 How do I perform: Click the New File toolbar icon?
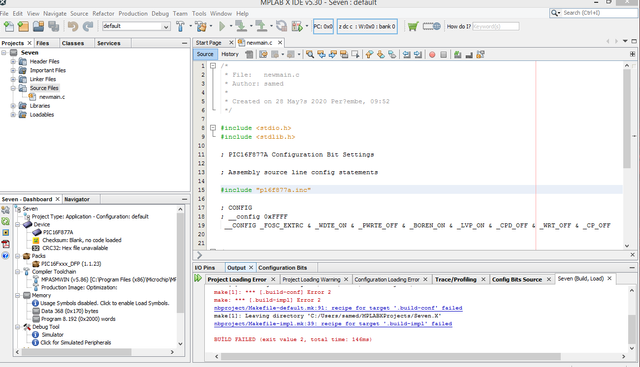[x=9, y=27]
